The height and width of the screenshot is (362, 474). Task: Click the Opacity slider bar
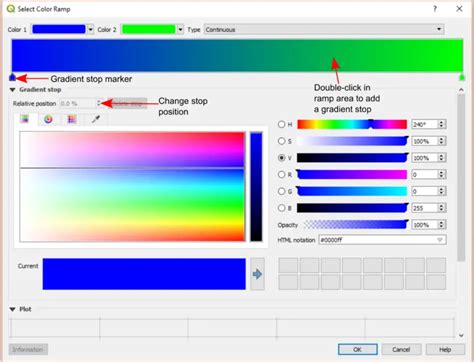tap(355, 225)
